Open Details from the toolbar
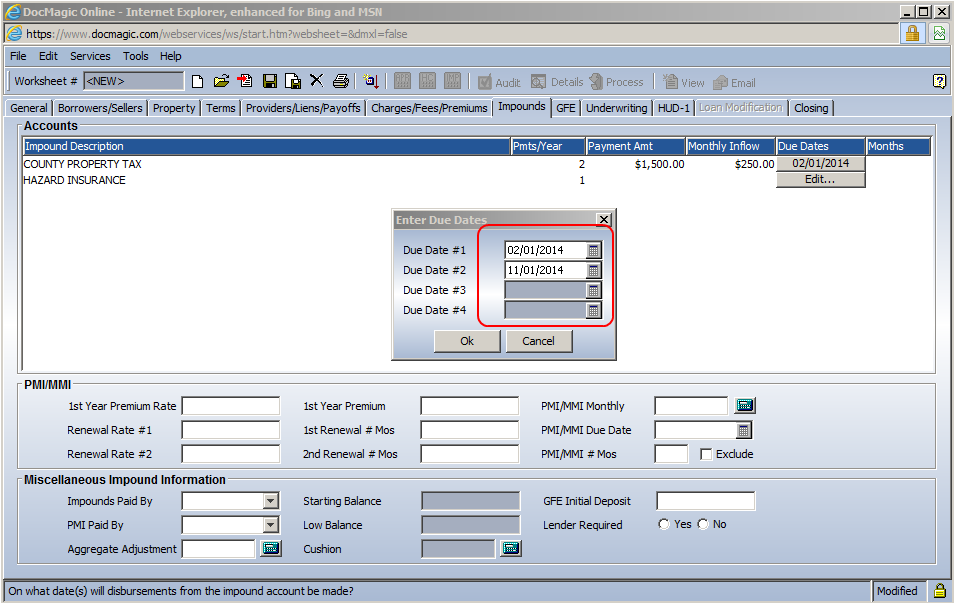 [557, 82]
